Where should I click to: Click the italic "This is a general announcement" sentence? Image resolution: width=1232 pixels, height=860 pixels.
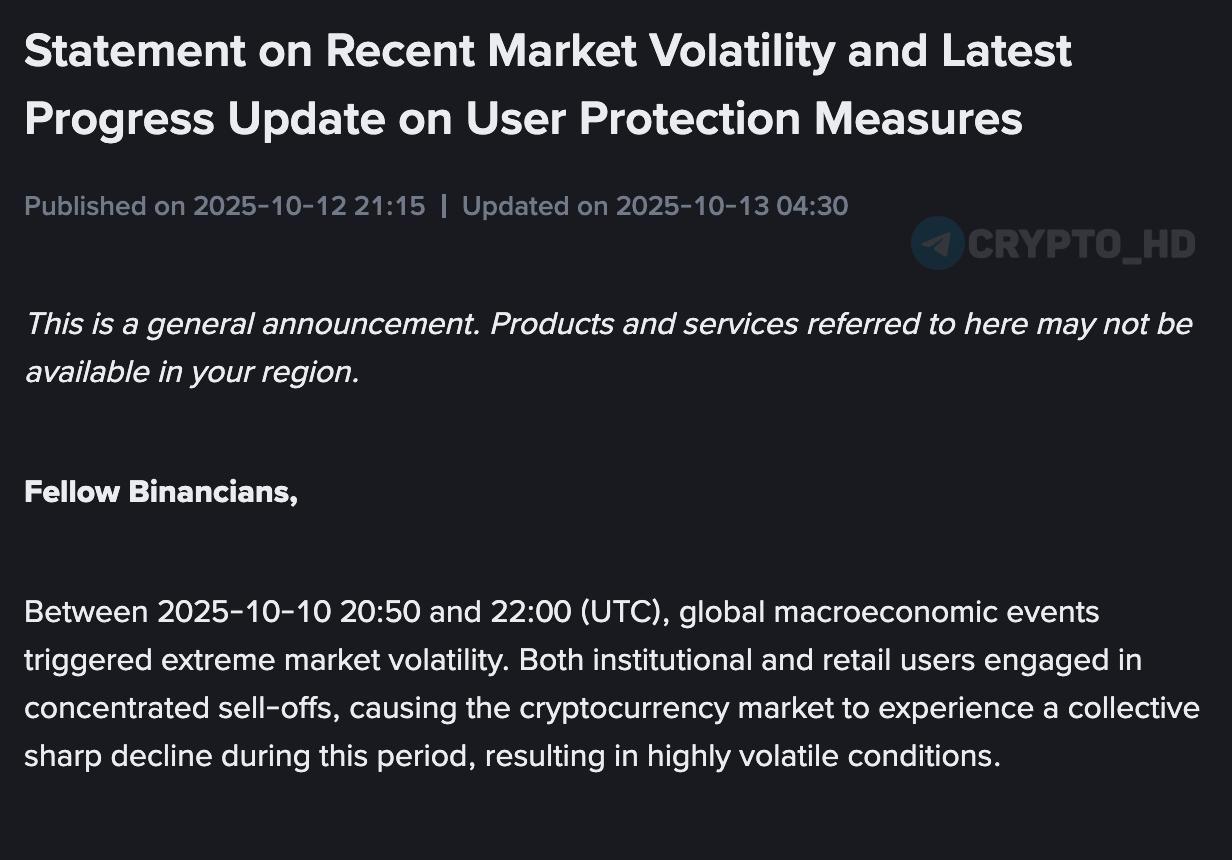pyautogui.click(x=258, y=324)
